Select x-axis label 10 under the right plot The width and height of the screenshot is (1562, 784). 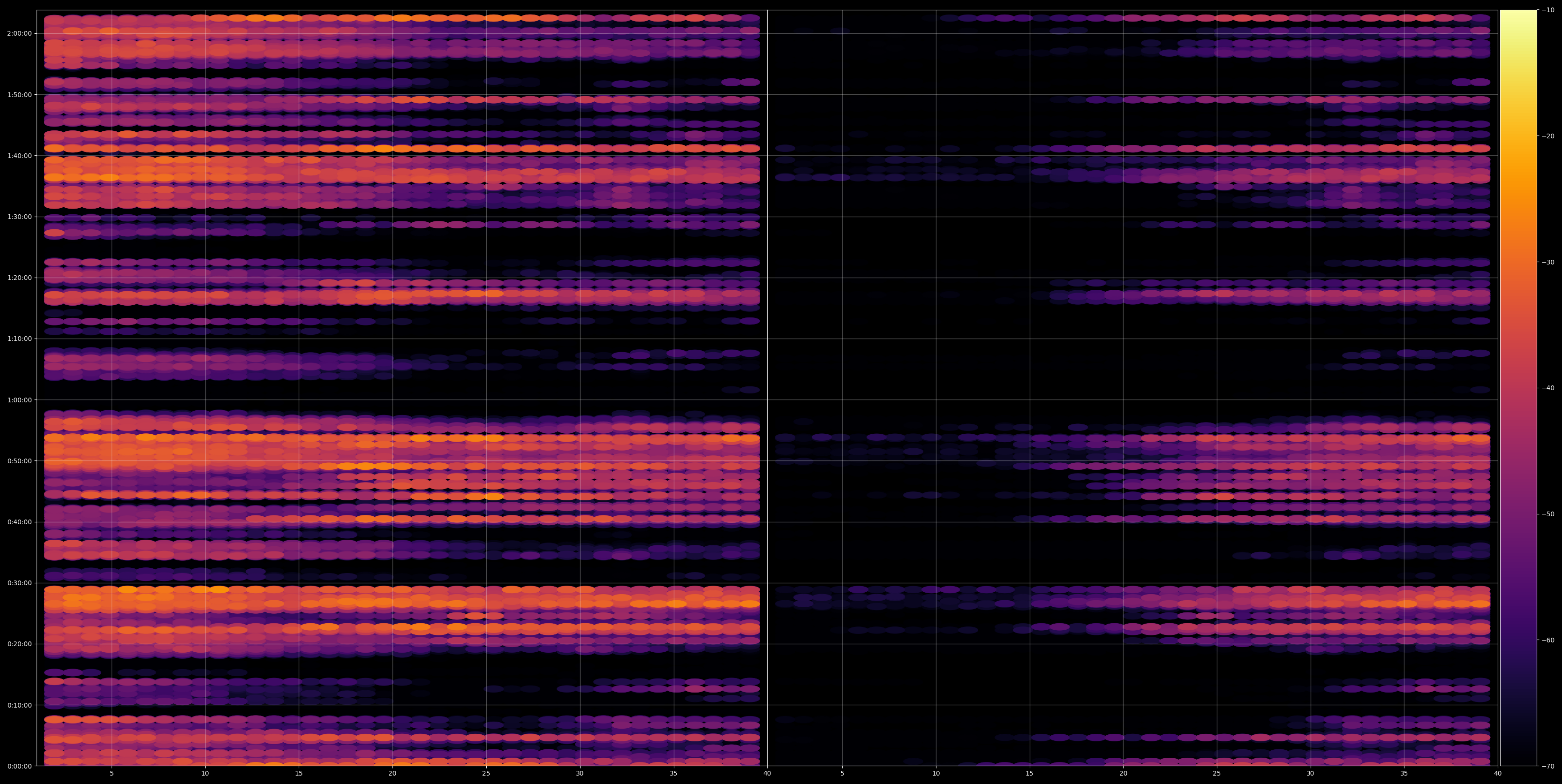(936, 774)
